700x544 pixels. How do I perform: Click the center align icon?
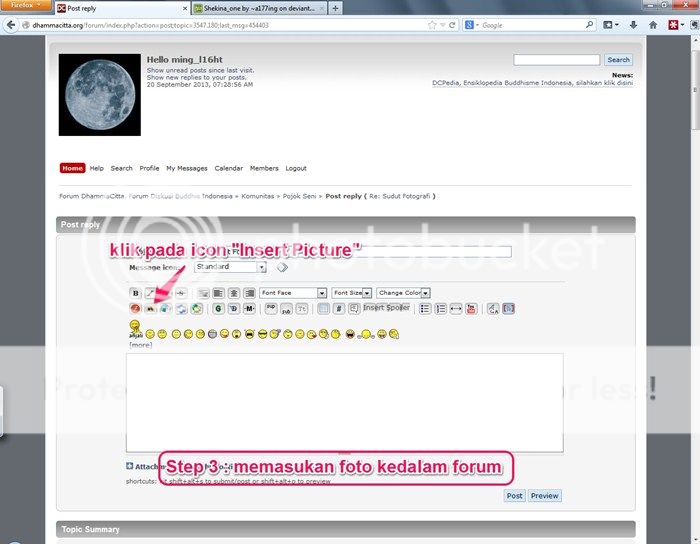232,293
